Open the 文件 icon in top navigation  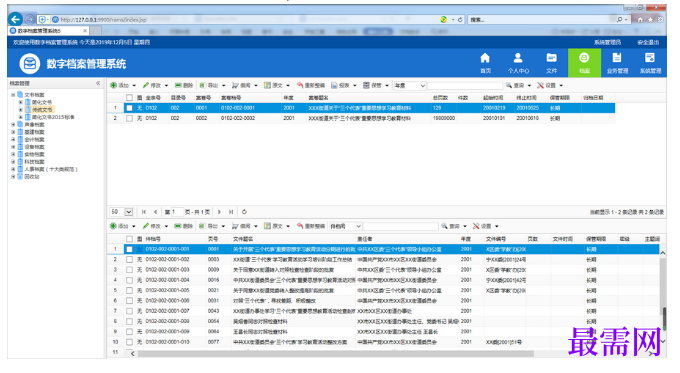551,63
